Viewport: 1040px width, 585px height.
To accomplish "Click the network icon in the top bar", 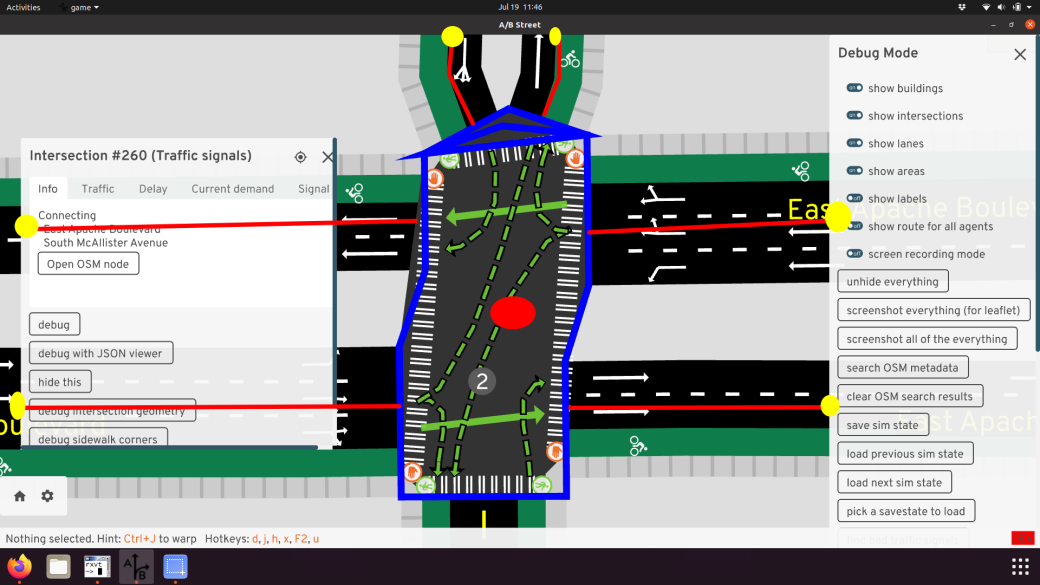I will click(986, 7).
